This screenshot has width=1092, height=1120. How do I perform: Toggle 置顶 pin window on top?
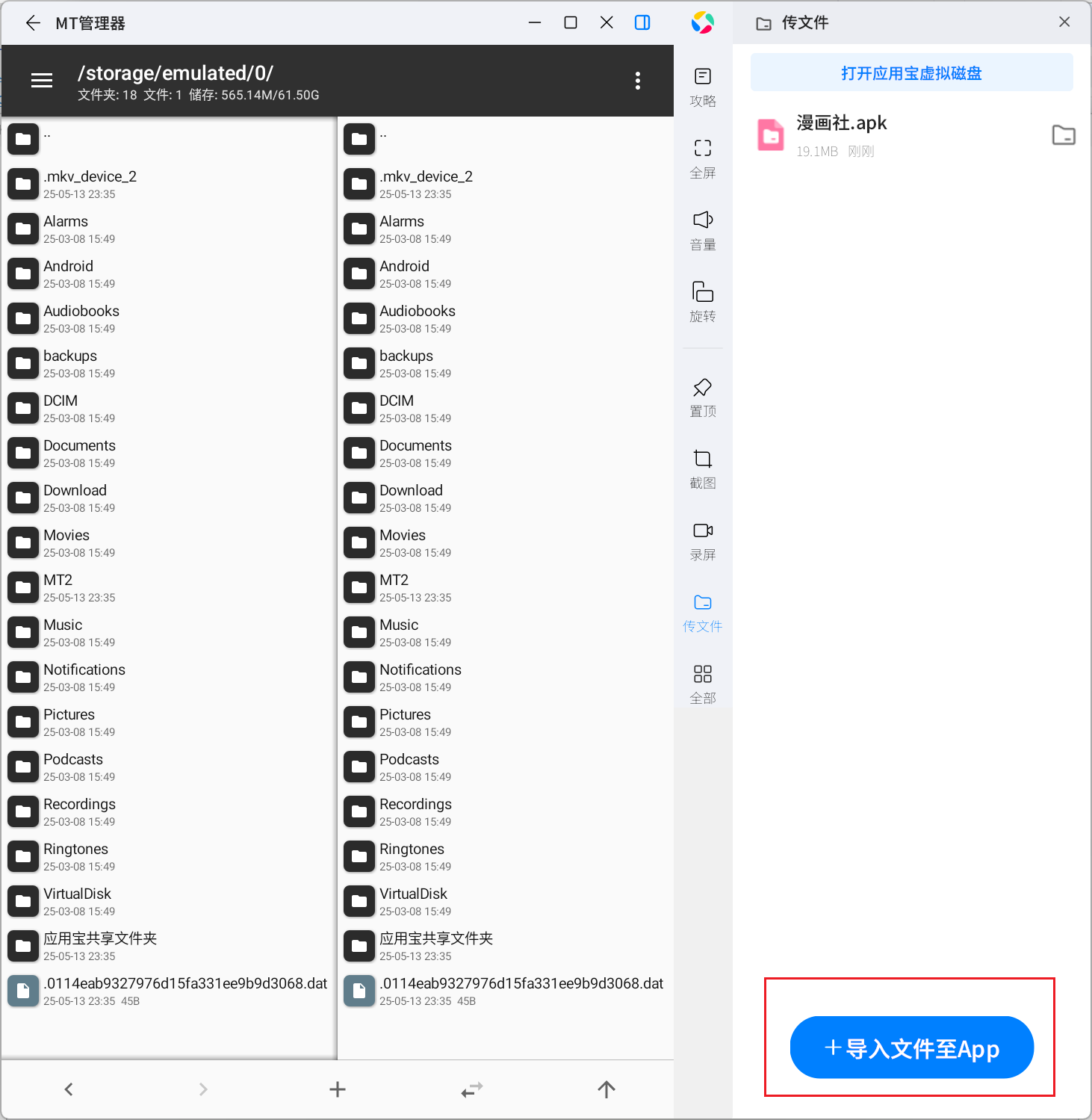point(703,397)
